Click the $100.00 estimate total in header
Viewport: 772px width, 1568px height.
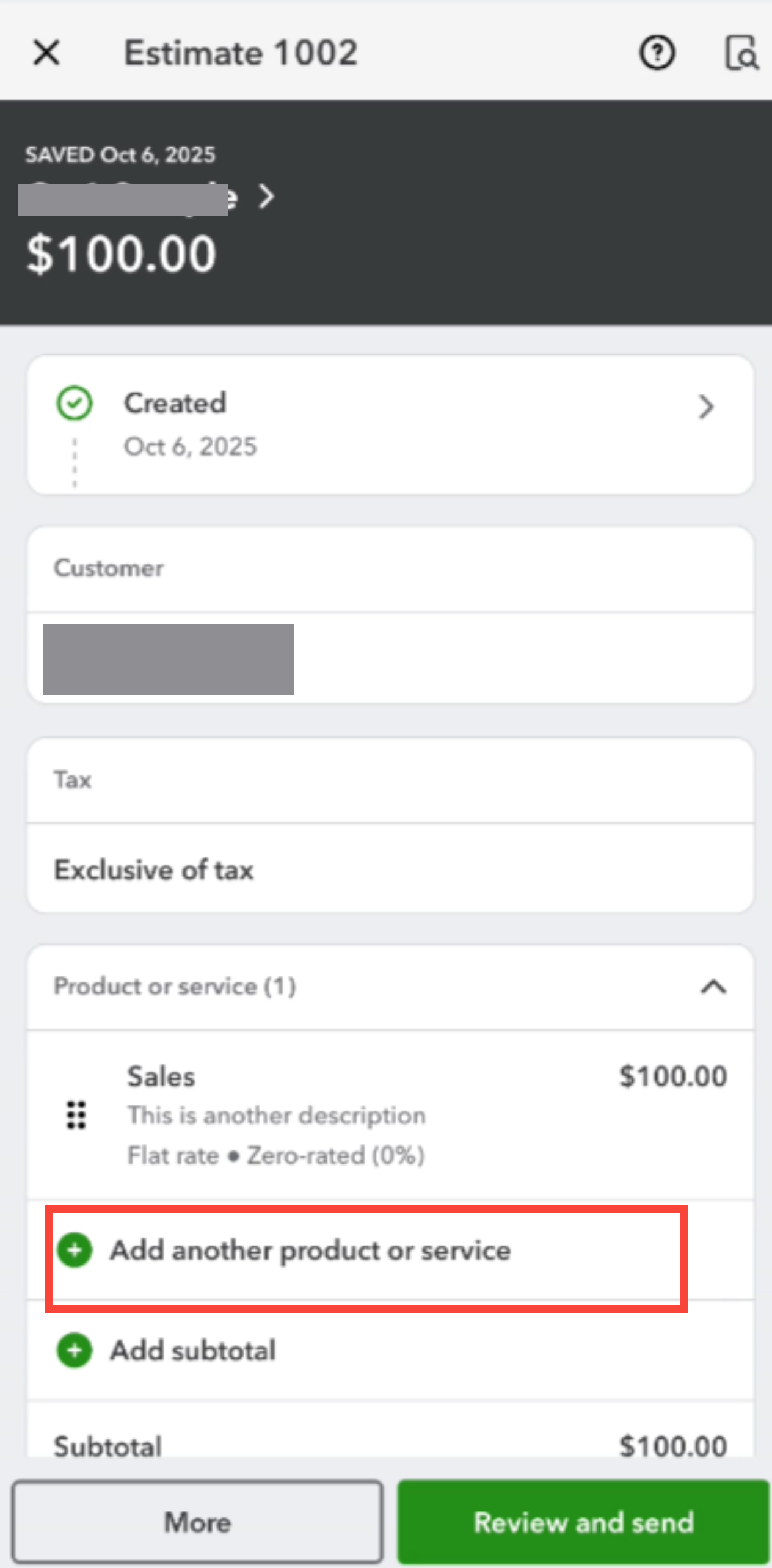122,254
